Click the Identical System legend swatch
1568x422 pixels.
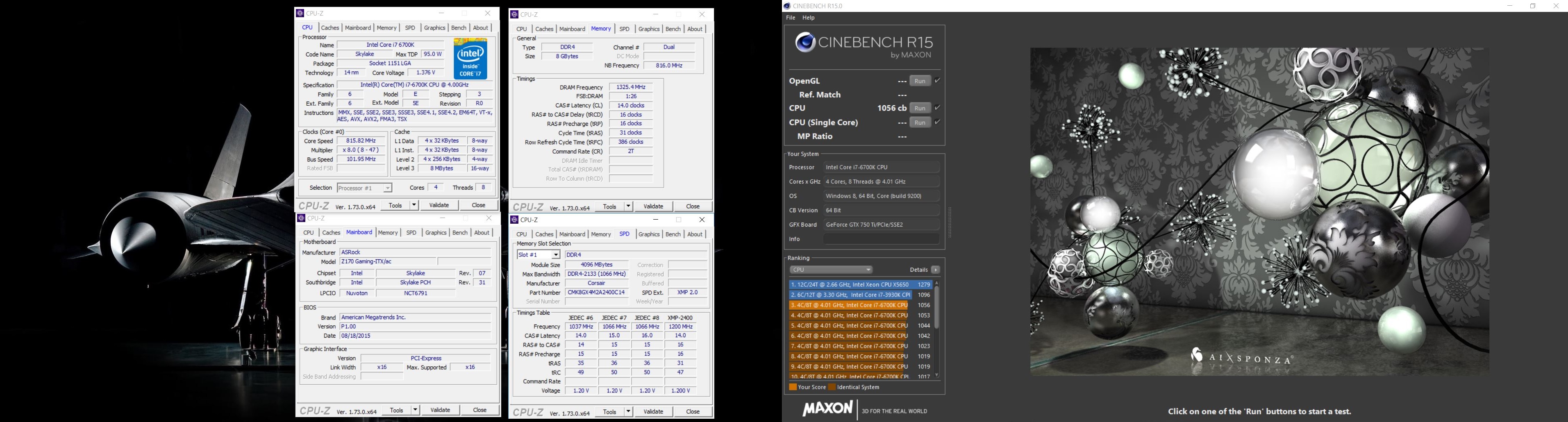coord(832,387)
